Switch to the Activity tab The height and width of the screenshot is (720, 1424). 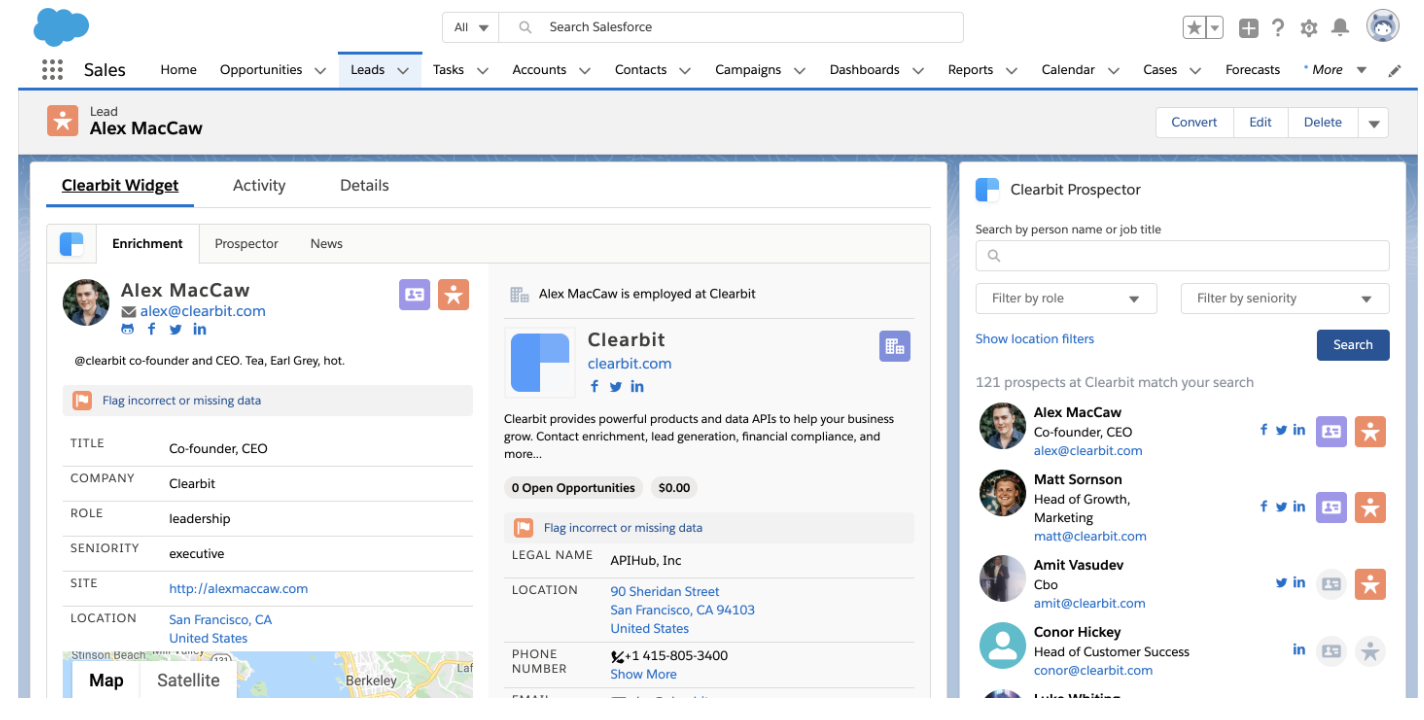tap(259, 185)
